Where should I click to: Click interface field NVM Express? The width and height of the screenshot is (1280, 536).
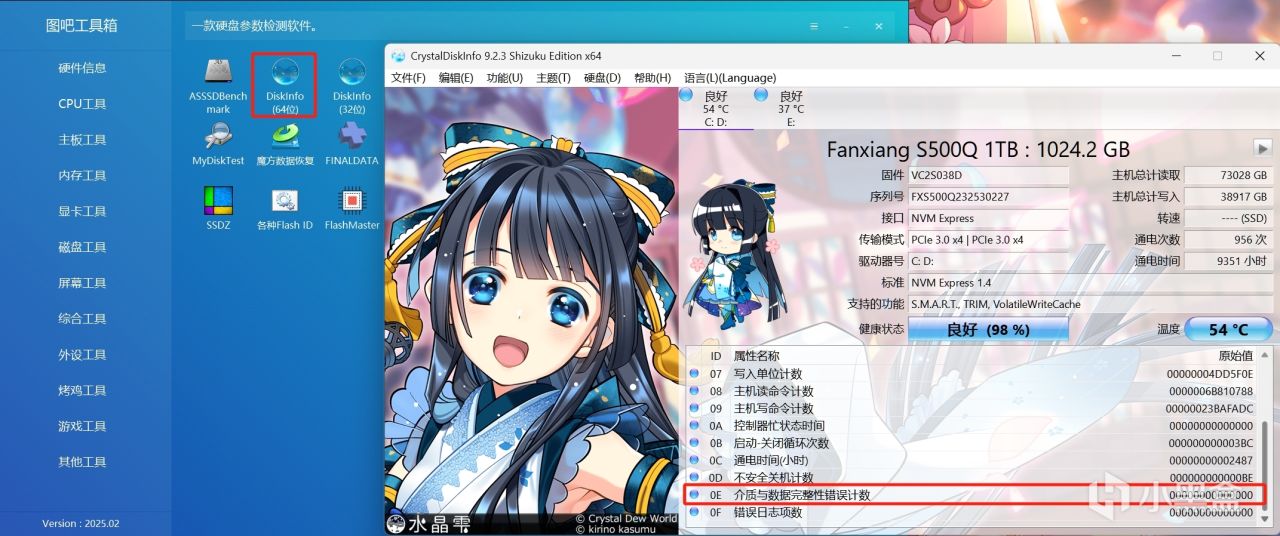988,218
